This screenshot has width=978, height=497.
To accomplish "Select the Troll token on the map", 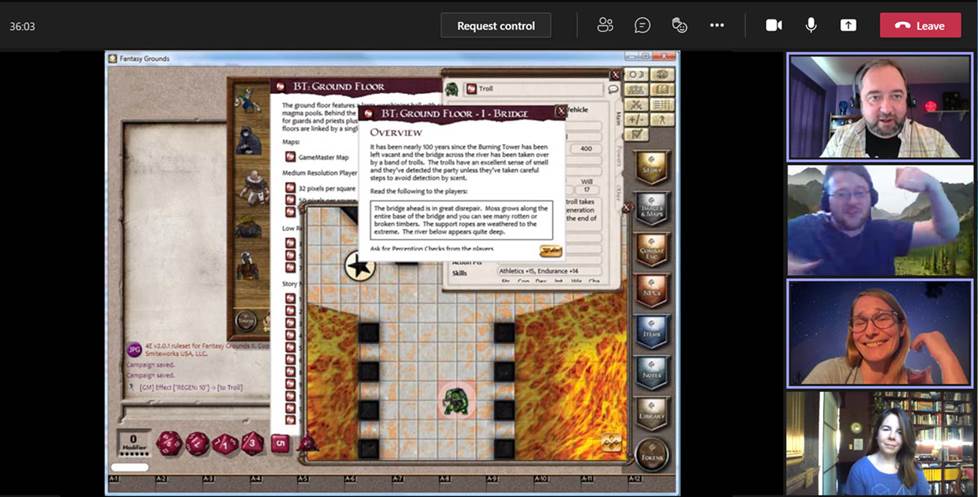I will [456, 401].
